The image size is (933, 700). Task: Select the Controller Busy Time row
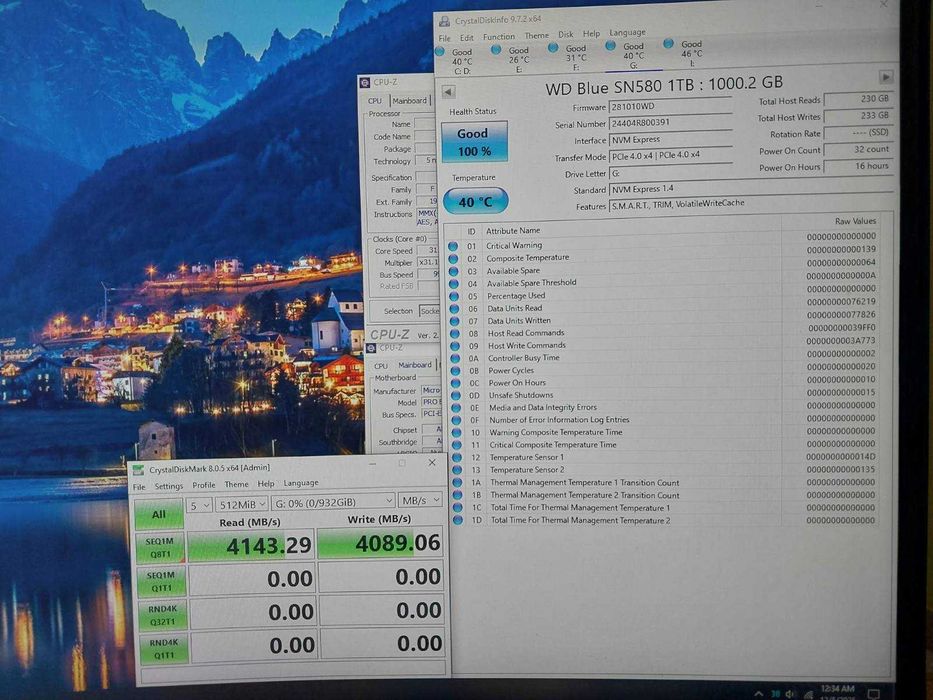point(663,357)
